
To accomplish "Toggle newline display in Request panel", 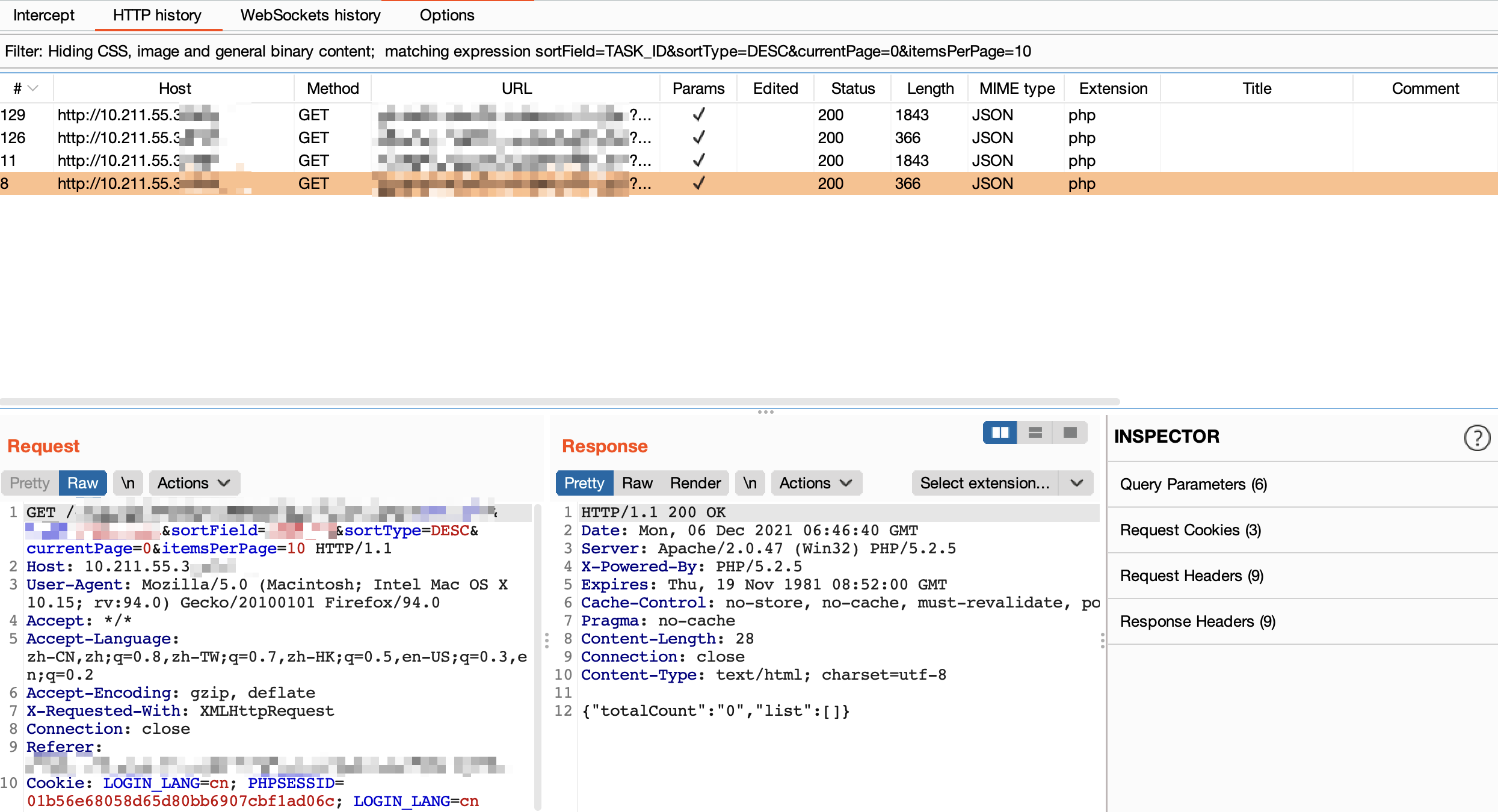I will 128,483.
